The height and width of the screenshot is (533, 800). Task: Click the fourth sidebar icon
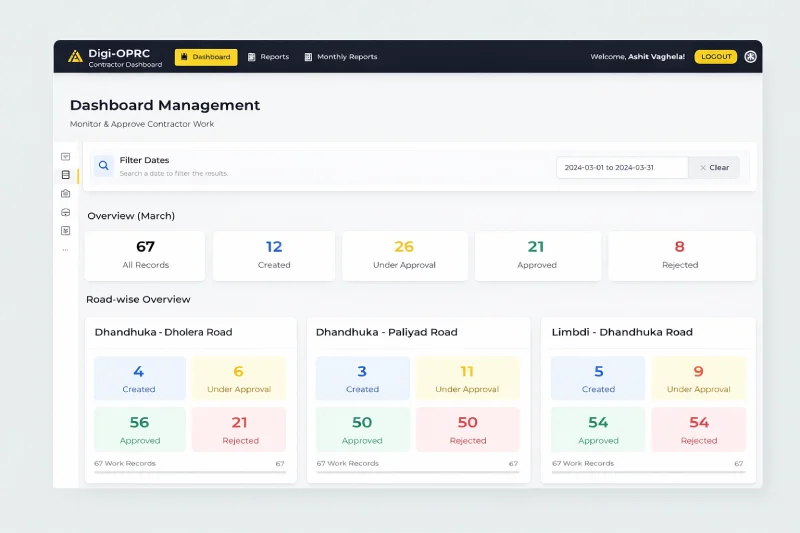pyautogui.click(x=65, y=212)
